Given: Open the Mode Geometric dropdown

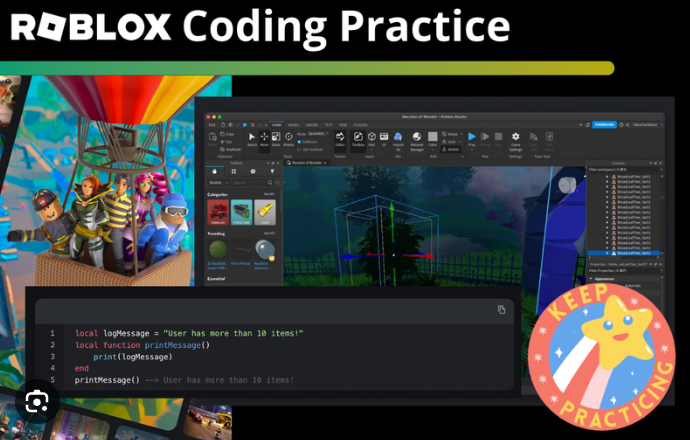Looking at the screenshot, I should click(318, 134).
